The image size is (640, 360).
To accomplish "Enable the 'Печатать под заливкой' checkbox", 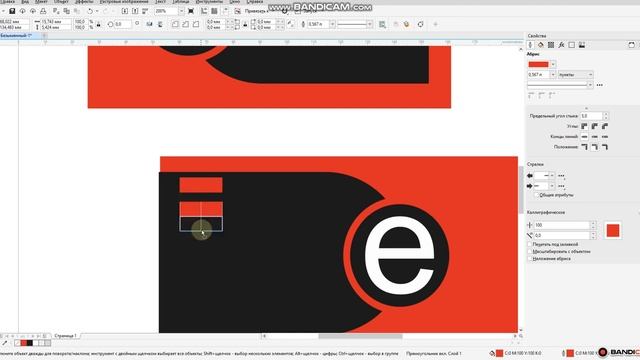I will click(x=530, y=244).
